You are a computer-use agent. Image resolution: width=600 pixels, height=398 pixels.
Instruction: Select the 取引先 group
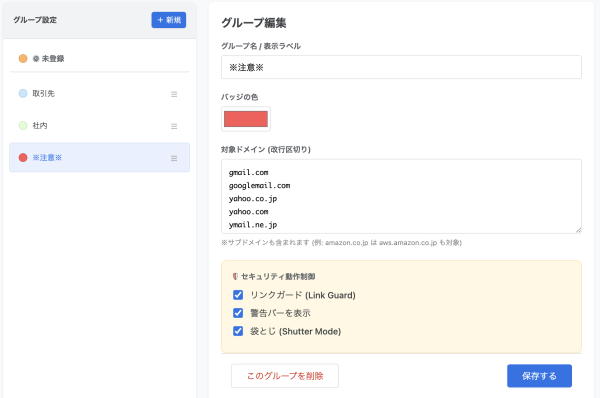(x=99, y=94)
